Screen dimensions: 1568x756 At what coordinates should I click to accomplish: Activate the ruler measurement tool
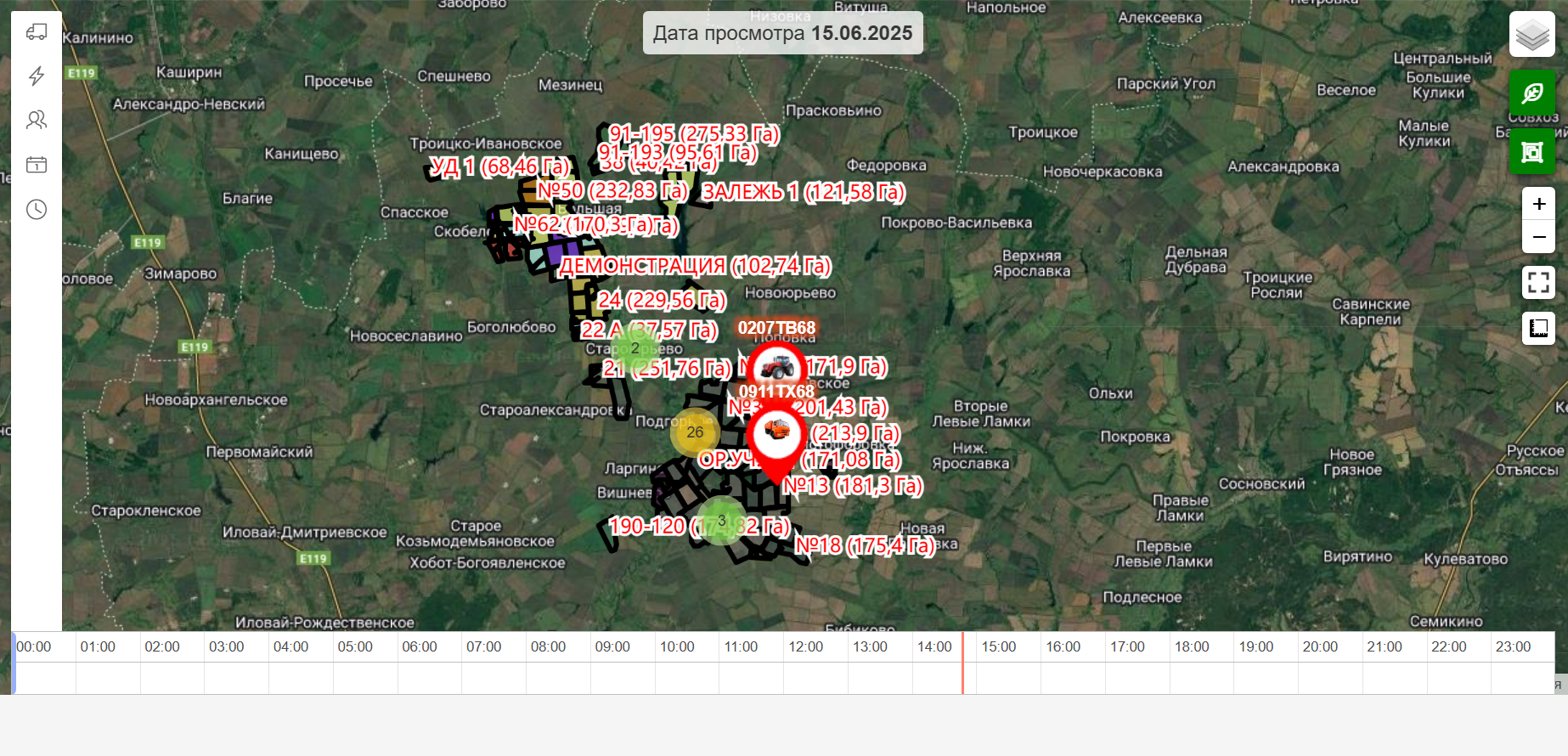(x=1538, y=328)
